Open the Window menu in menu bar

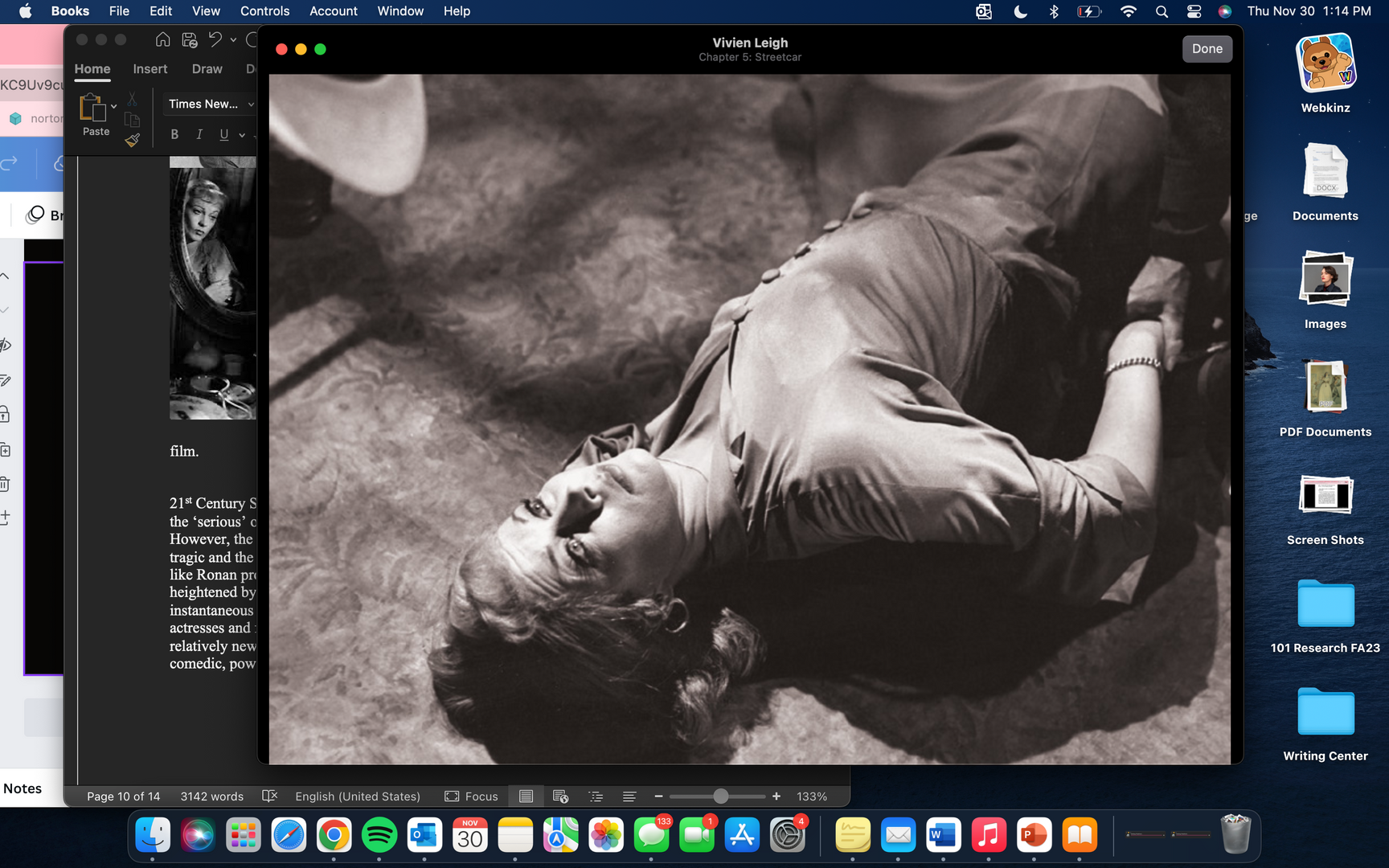tap(400, 11)
